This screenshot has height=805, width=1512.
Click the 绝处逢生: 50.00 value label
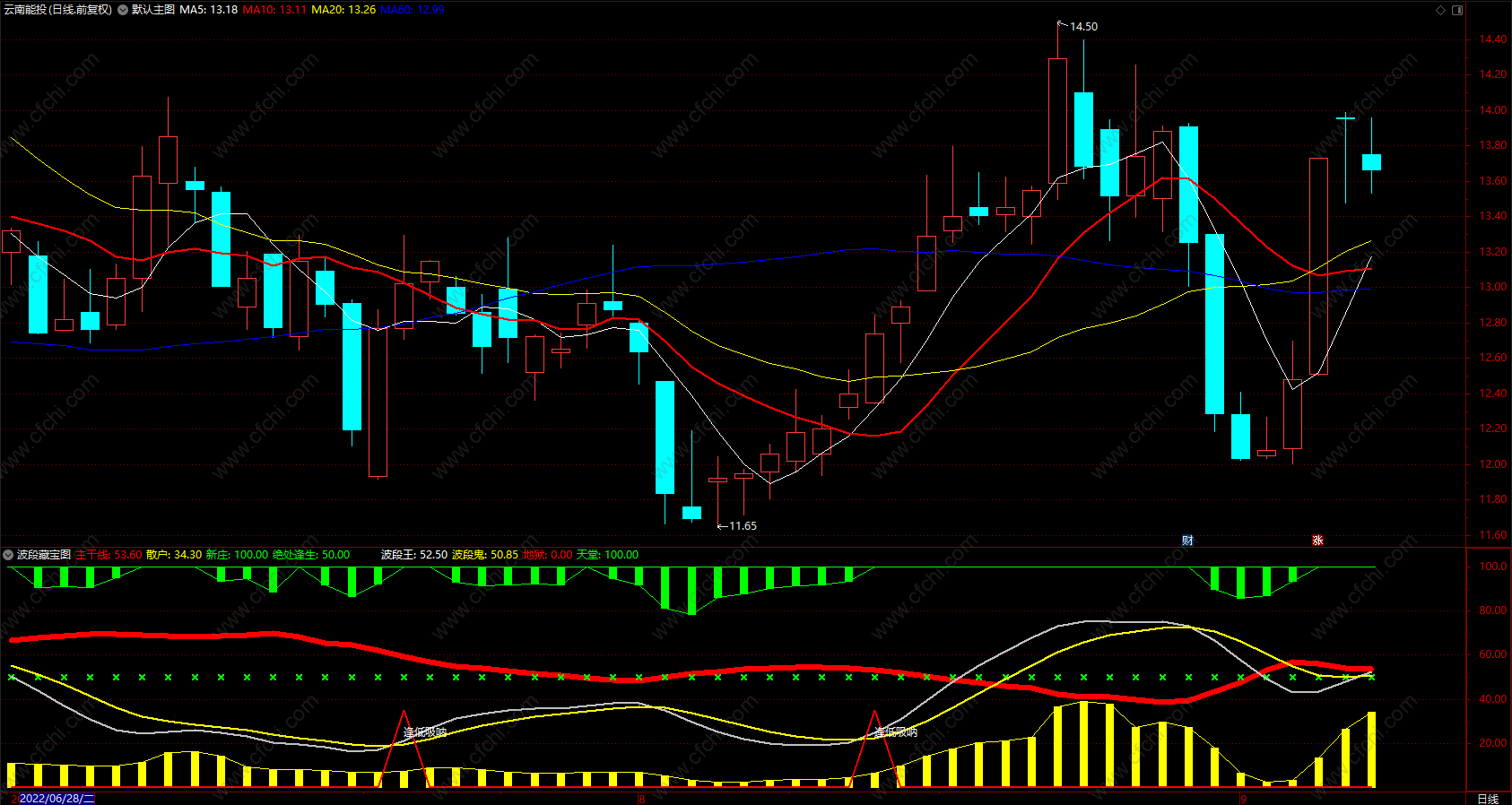click(x=311, y=555)
